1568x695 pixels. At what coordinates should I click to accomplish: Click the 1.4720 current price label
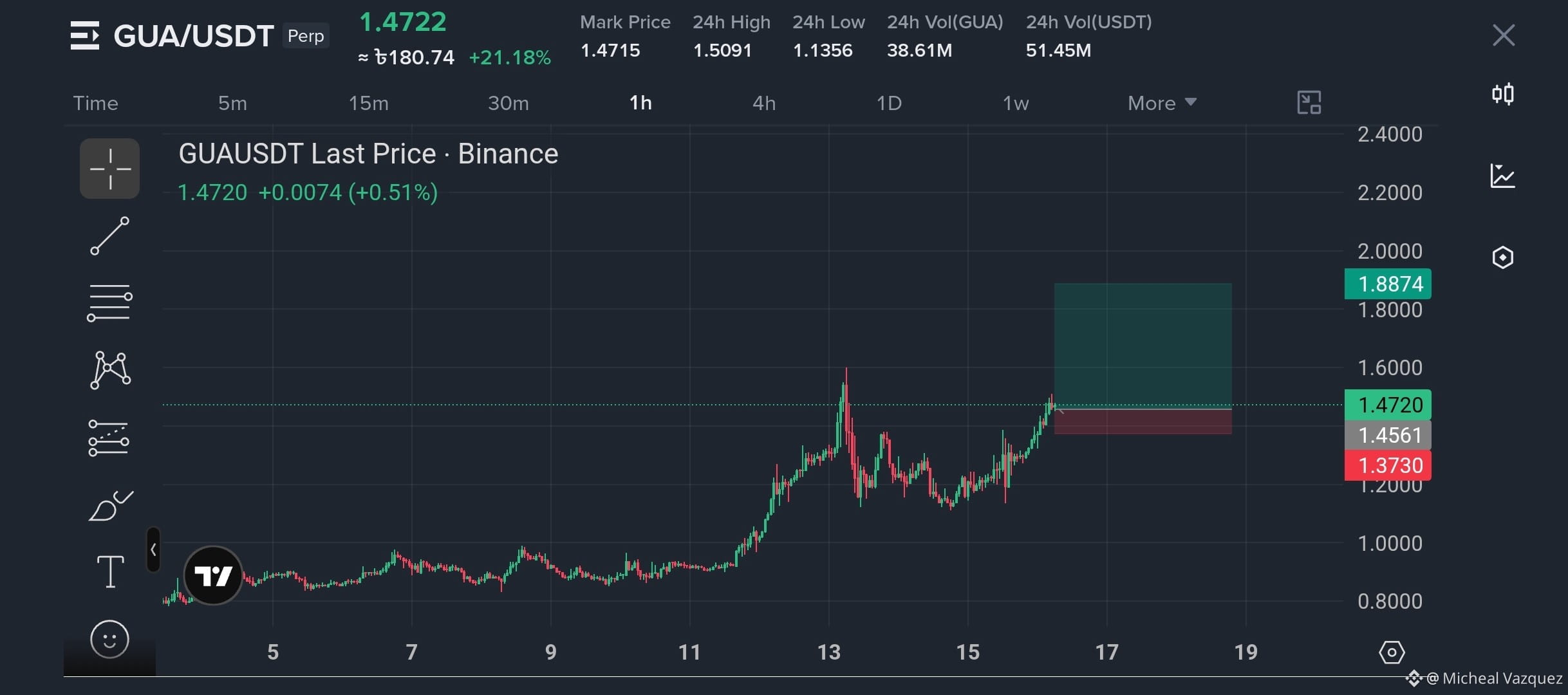(1388, 405)
